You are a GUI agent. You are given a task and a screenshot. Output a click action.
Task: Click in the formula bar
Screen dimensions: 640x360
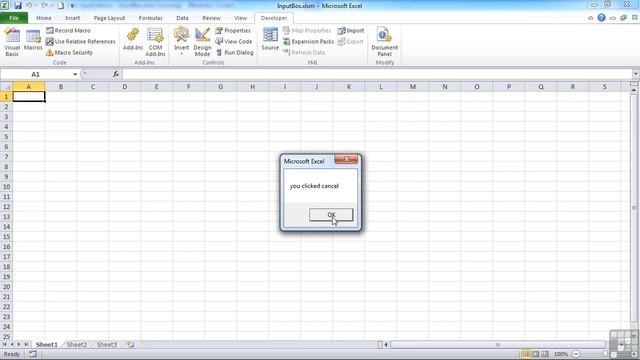tap(377, 74)
